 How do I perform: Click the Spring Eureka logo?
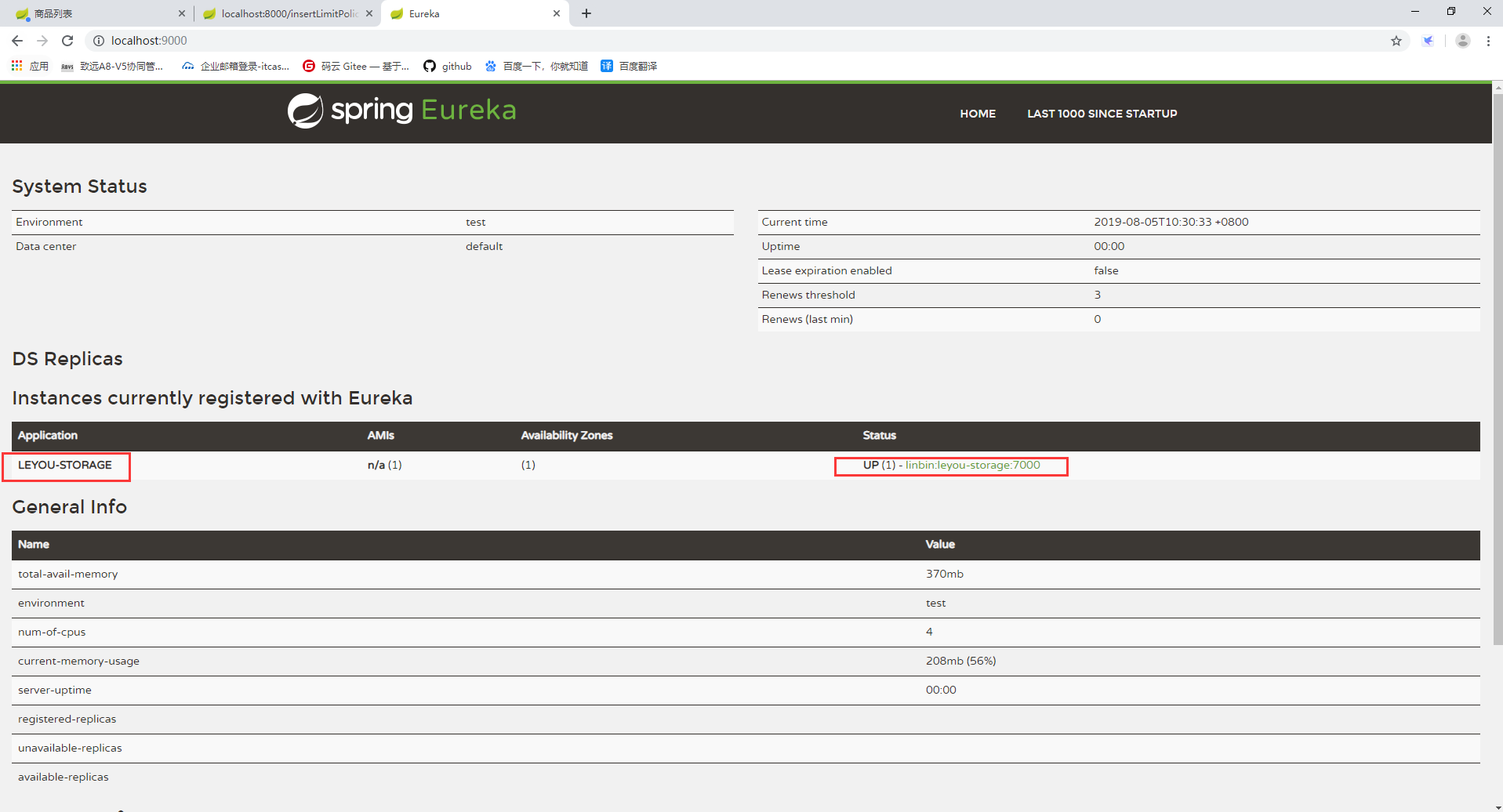click(401, 111)
